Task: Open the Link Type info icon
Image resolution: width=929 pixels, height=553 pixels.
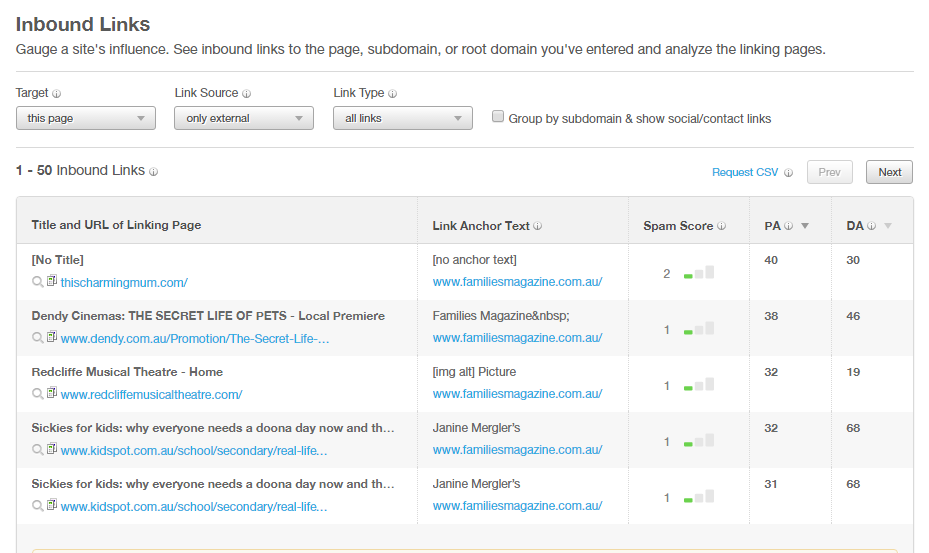Action: pos(392,94)
